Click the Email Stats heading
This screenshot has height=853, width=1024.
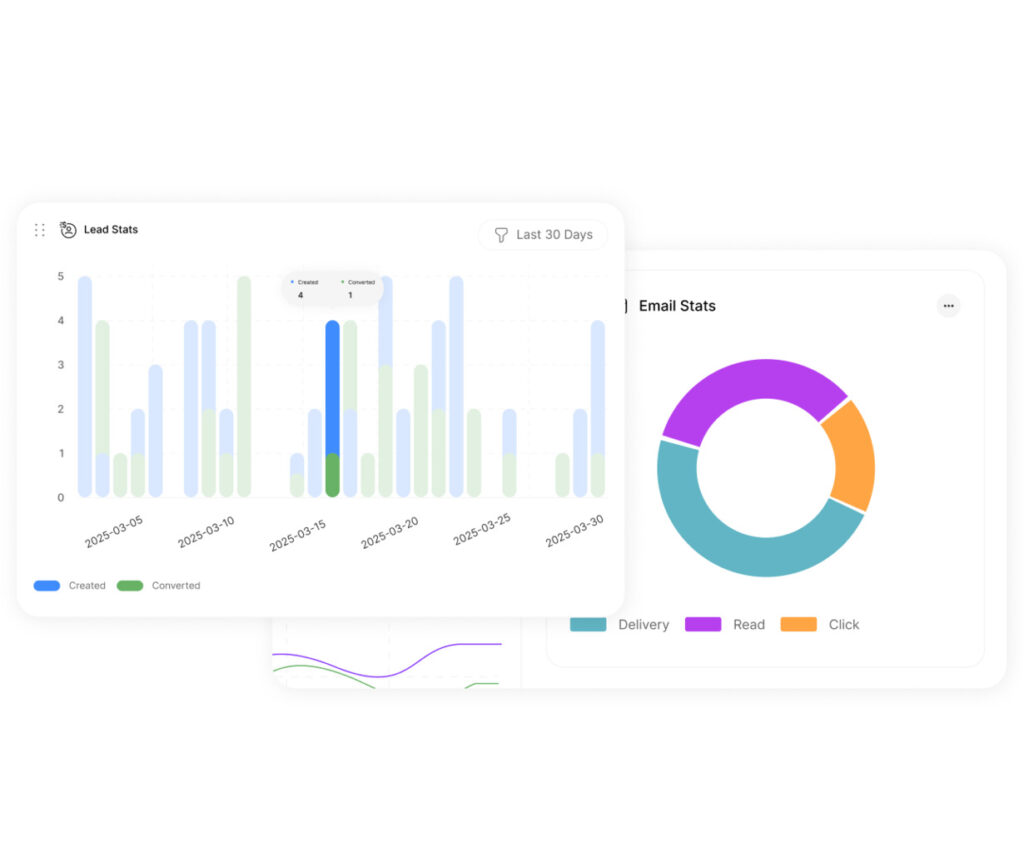click(x=677, y=306)
